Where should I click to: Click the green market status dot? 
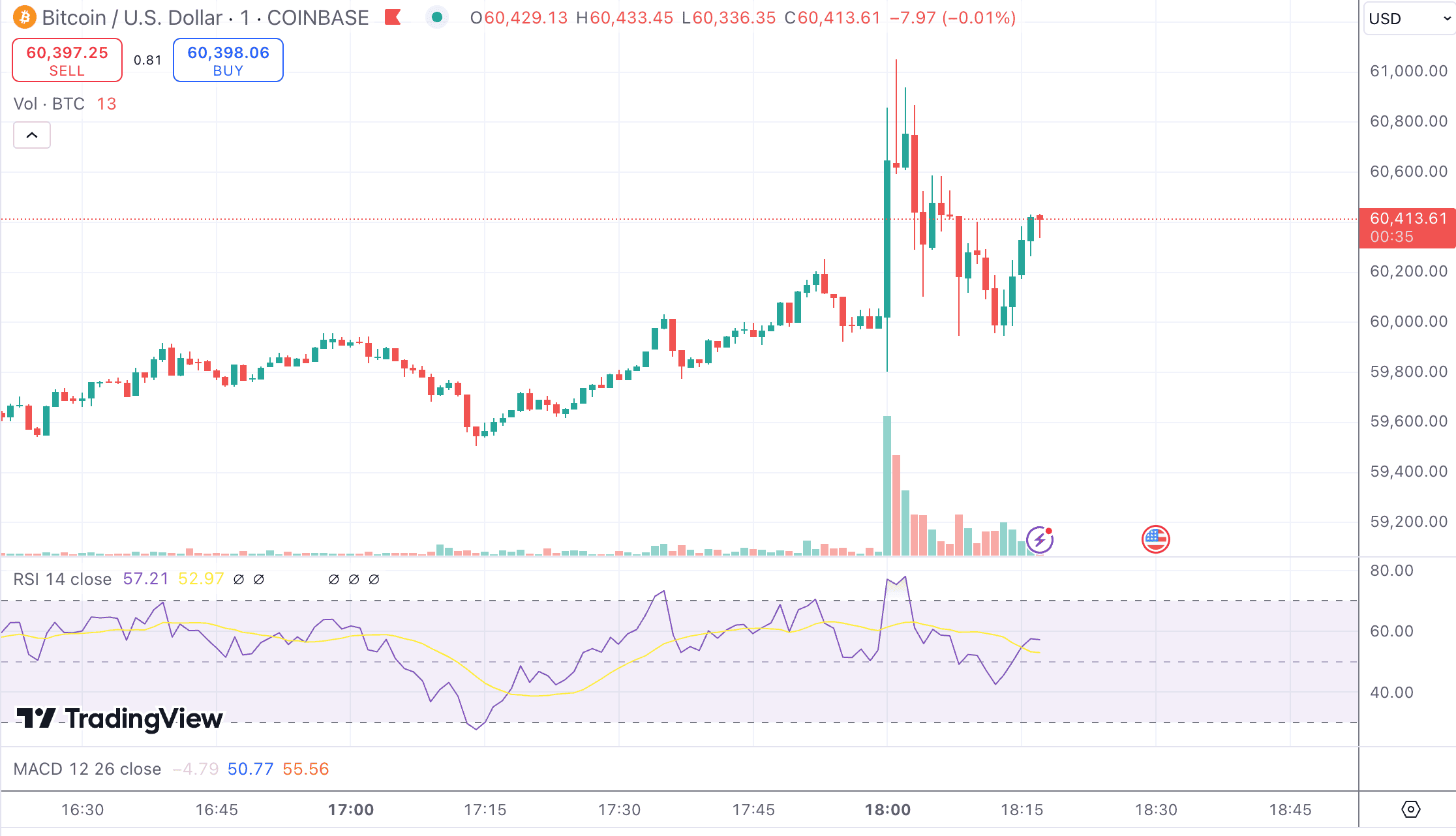[x=437, y=17]
